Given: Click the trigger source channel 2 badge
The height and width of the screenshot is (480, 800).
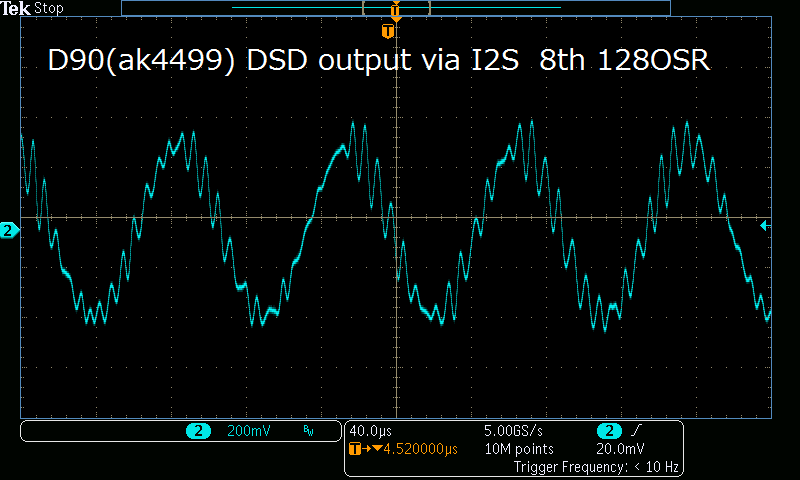Looking at the screenshot, I should tap(609, 431).
